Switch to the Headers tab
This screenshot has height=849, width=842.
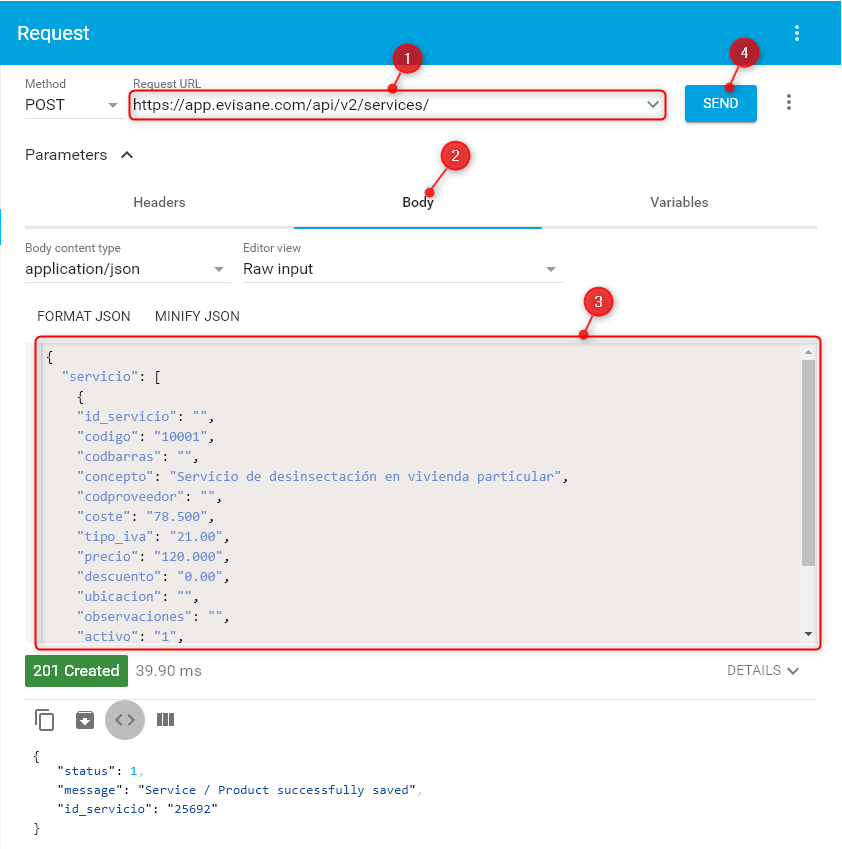tap(160, 202)
